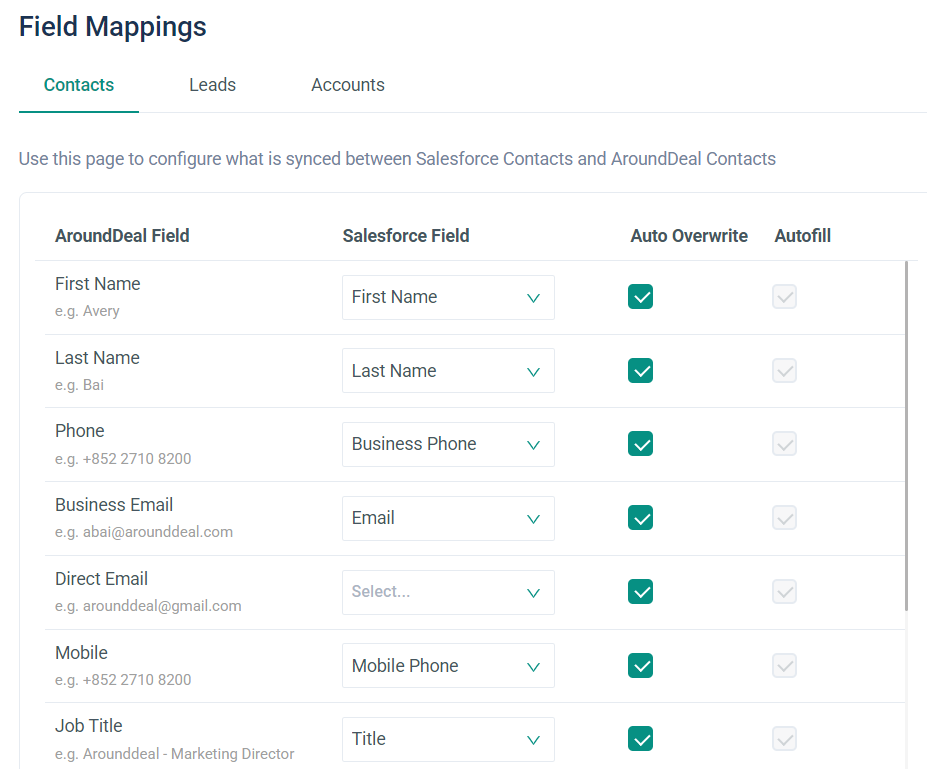Open the Accounts tab

[347, 85]
